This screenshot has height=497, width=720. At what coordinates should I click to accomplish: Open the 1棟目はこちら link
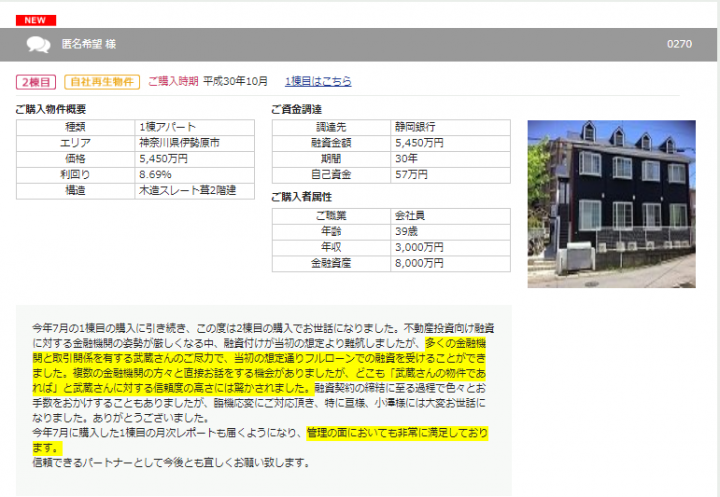(318, 81)
